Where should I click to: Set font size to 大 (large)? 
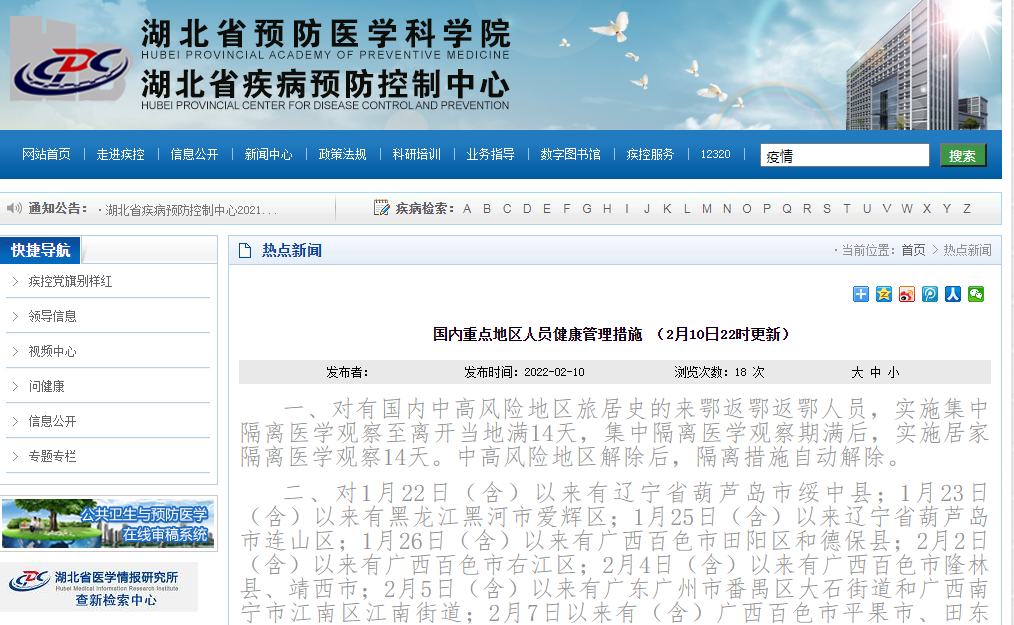click(857, 372)
